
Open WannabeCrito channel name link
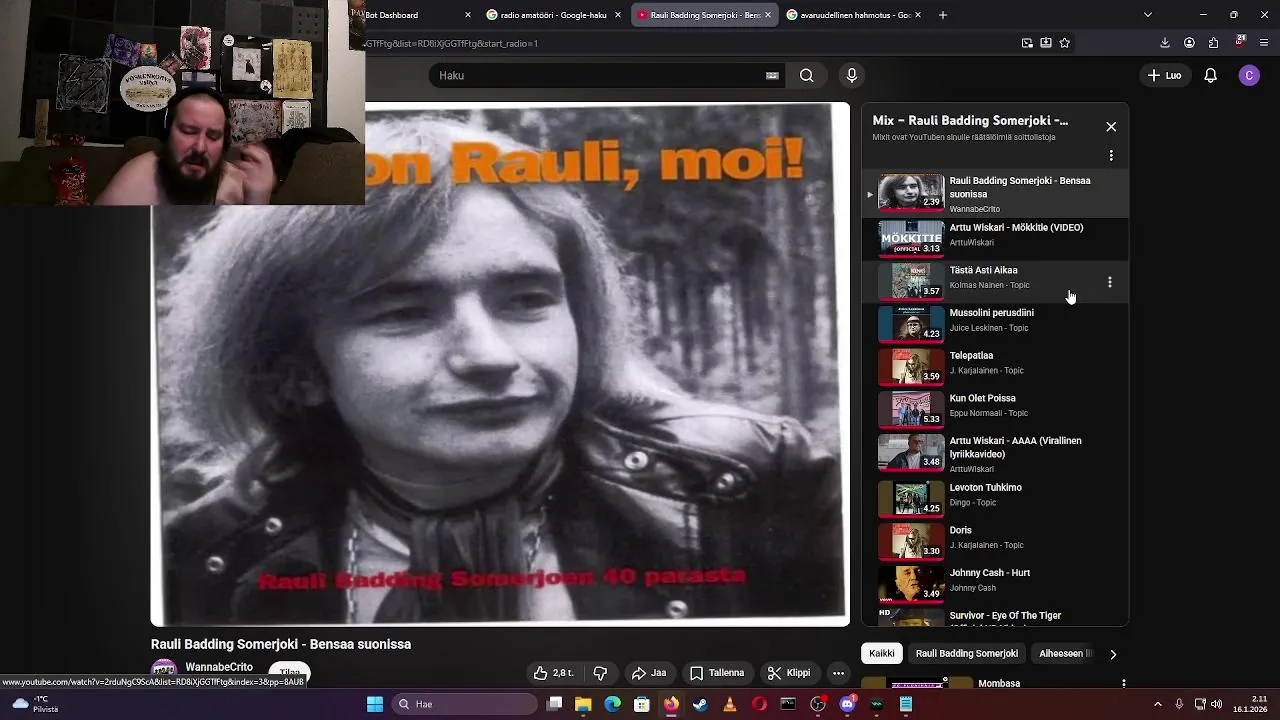[x=219, y=667]
